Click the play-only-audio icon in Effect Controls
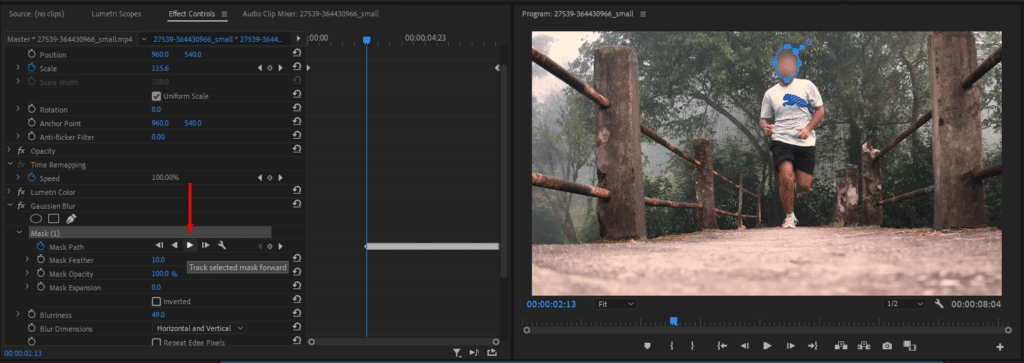 click(474, 353)
